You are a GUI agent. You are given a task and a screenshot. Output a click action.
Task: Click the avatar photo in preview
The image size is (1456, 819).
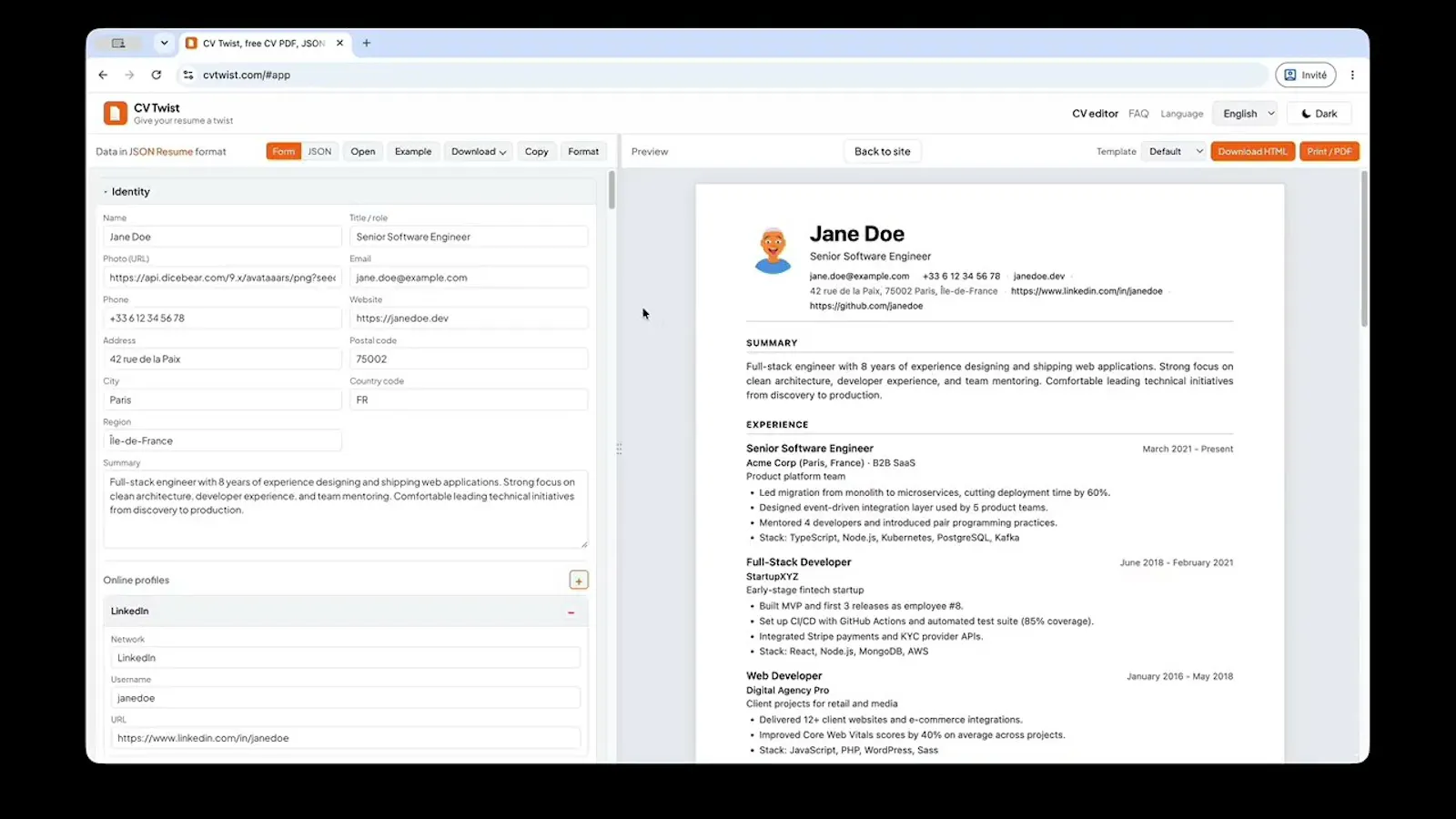(773, 250)
